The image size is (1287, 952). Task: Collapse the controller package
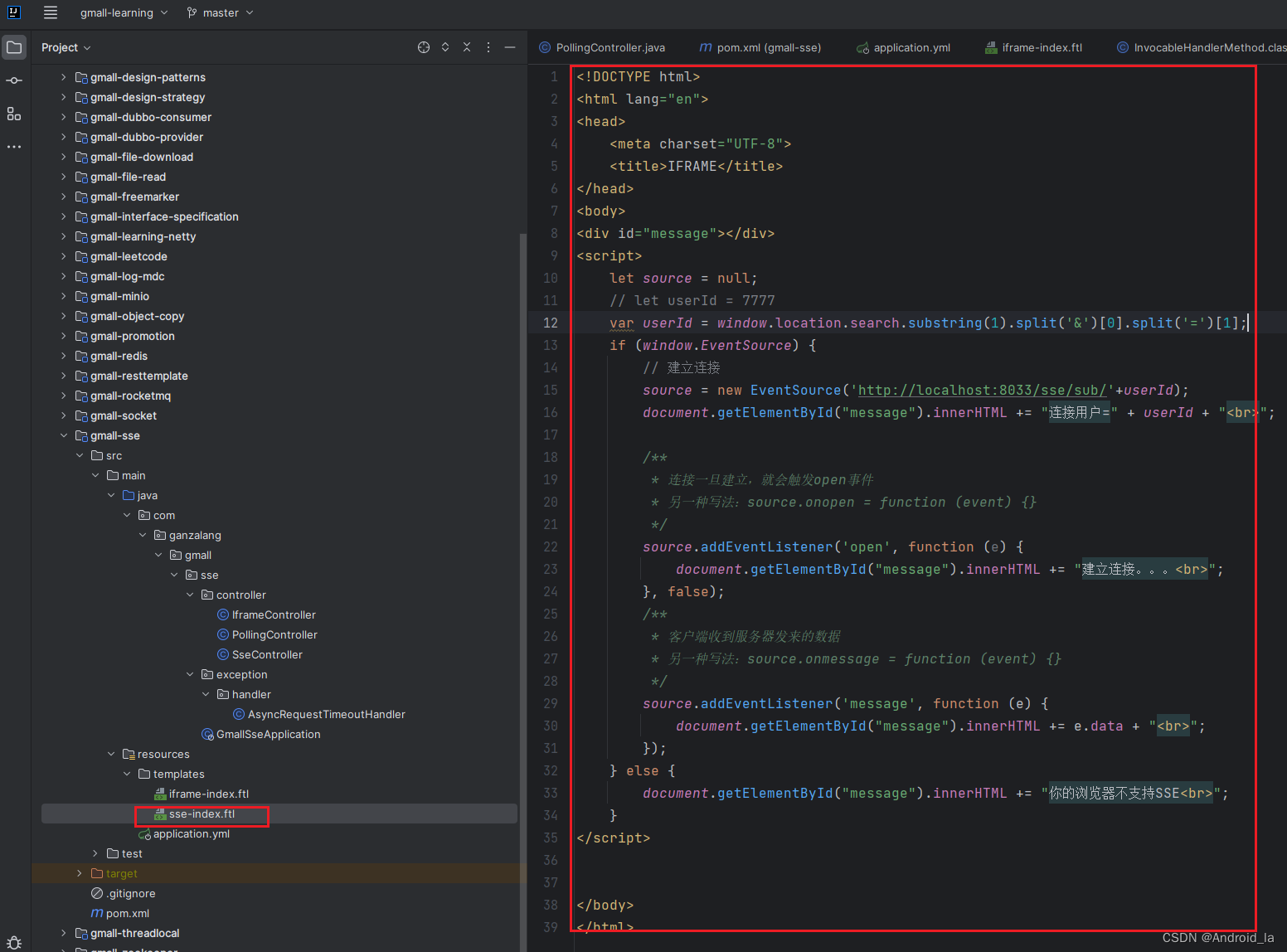pos(190,595)
